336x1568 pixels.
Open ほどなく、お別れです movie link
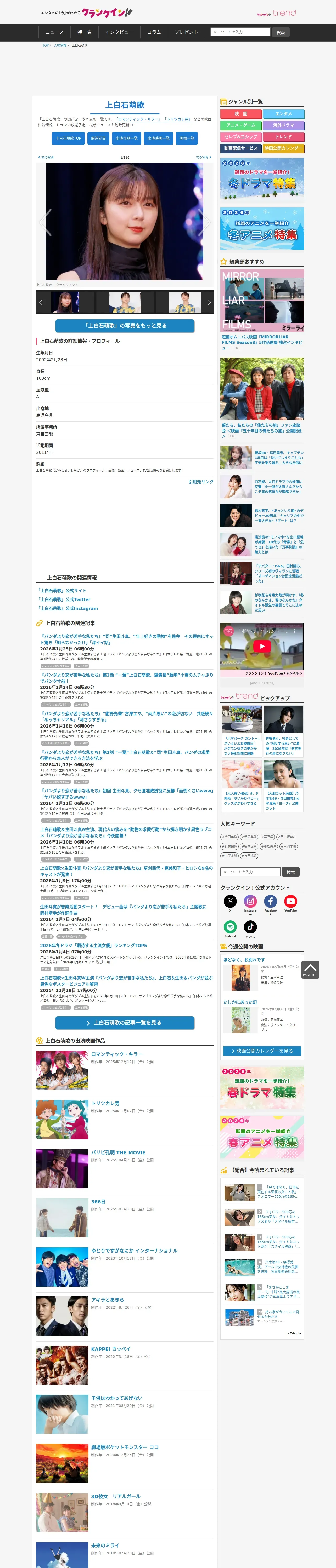pyautogui.click(x=244, y=960)
